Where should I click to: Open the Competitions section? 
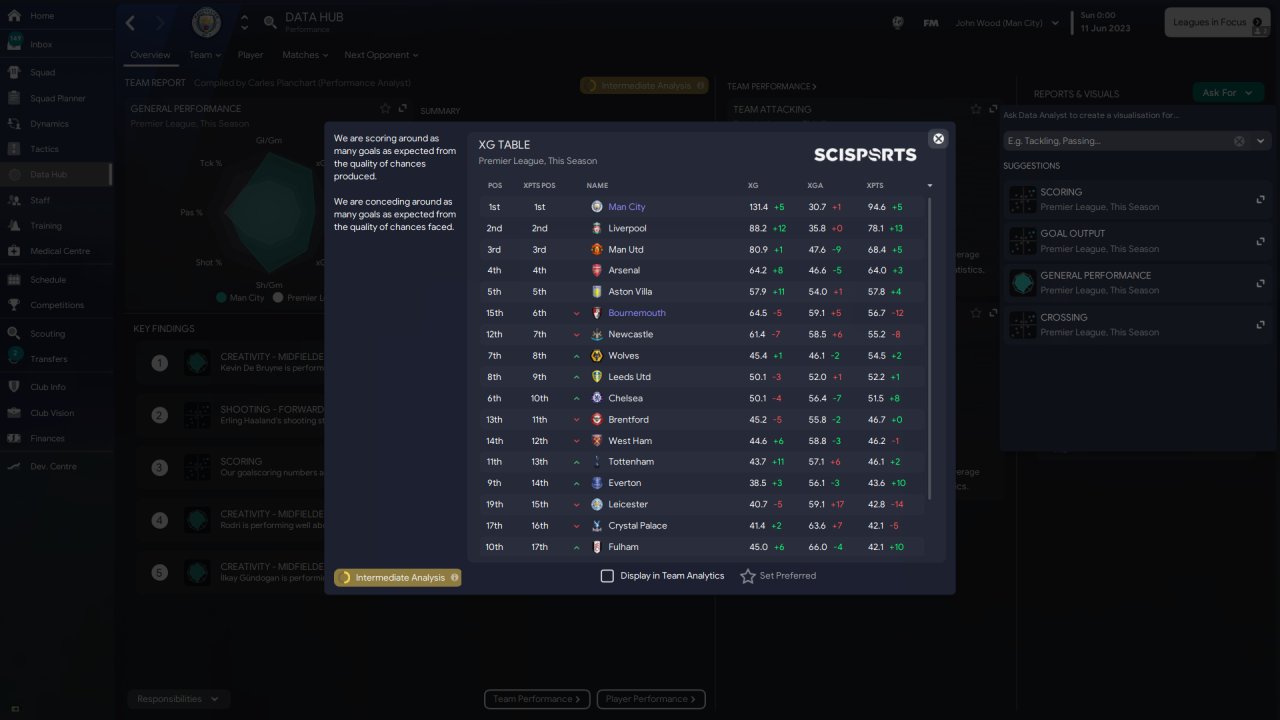tap(57, 305)
